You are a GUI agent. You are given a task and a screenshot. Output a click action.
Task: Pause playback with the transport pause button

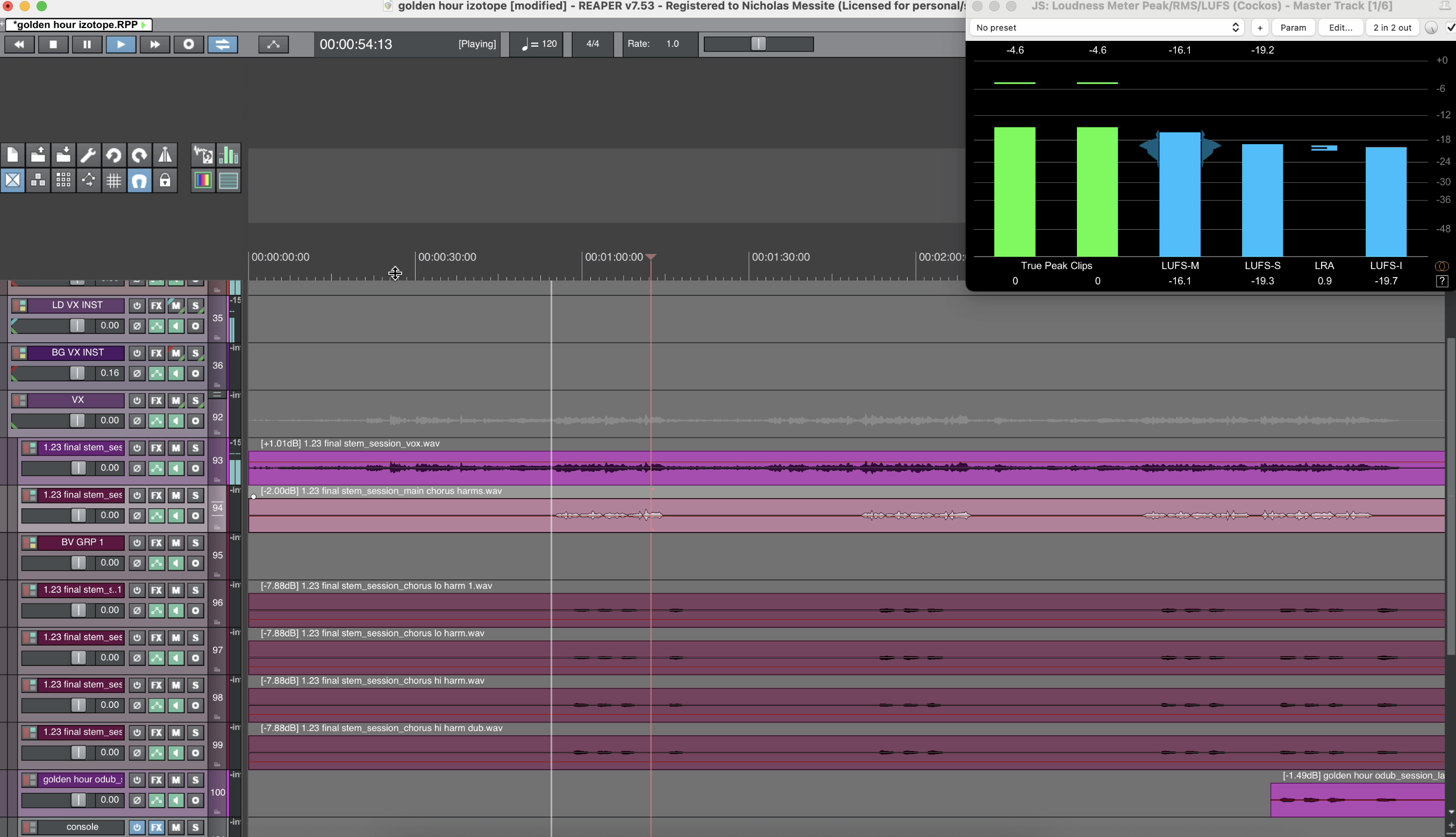click(x=87, y=44)
